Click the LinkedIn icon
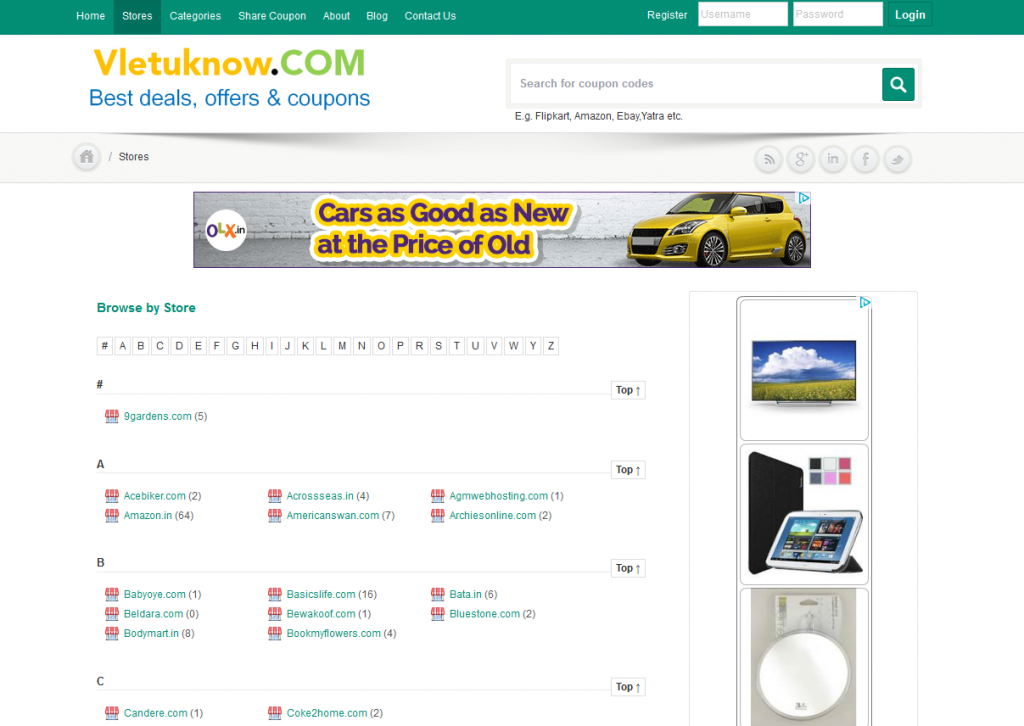 (833, 159)
